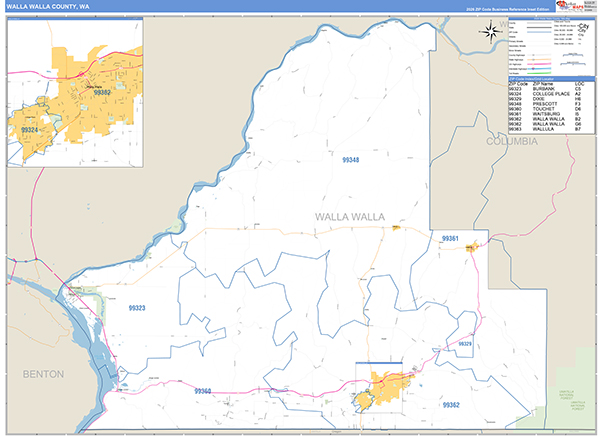600x436 pixels.
Task: Click ZIP label 99323 on the map
Action: tap(137, 308)
